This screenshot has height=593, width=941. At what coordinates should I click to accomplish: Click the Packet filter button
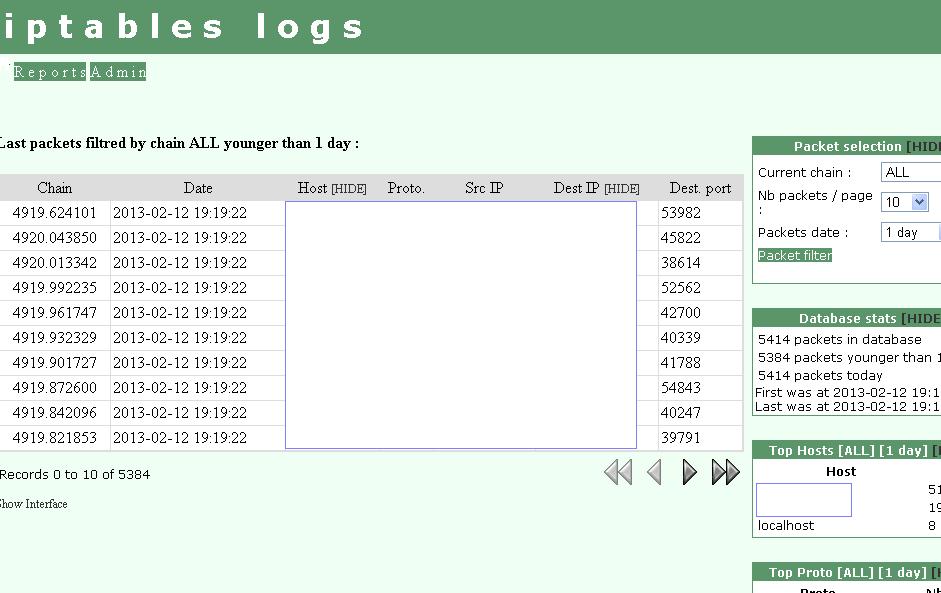794,255
